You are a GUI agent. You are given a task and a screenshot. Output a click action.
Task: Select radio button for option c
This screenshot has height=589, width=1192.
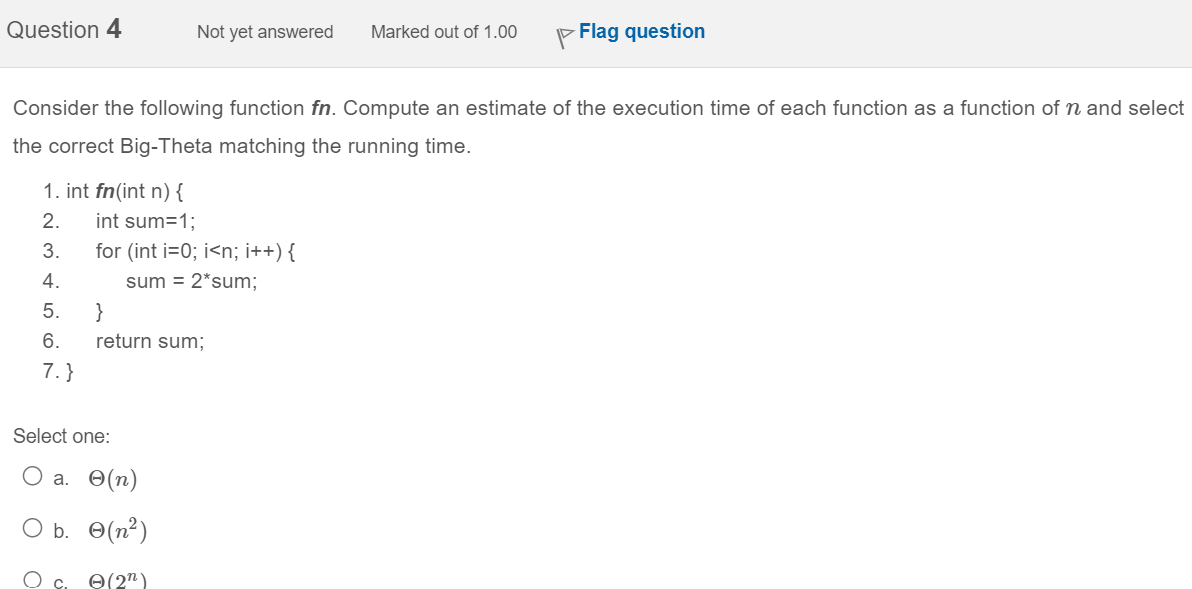33,580
